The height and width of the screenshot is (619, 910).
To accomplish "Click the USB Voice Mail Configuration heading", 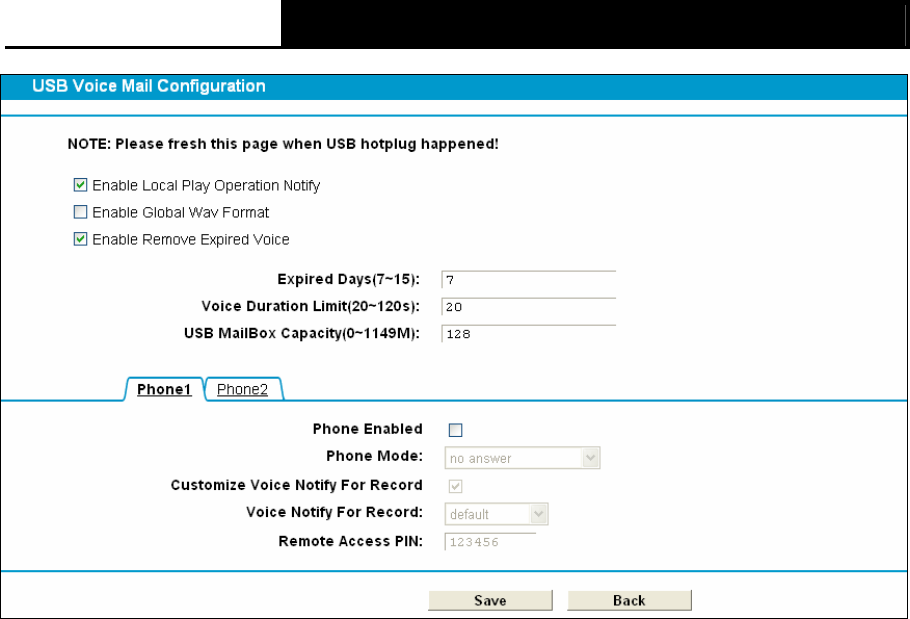I will 149,86.
